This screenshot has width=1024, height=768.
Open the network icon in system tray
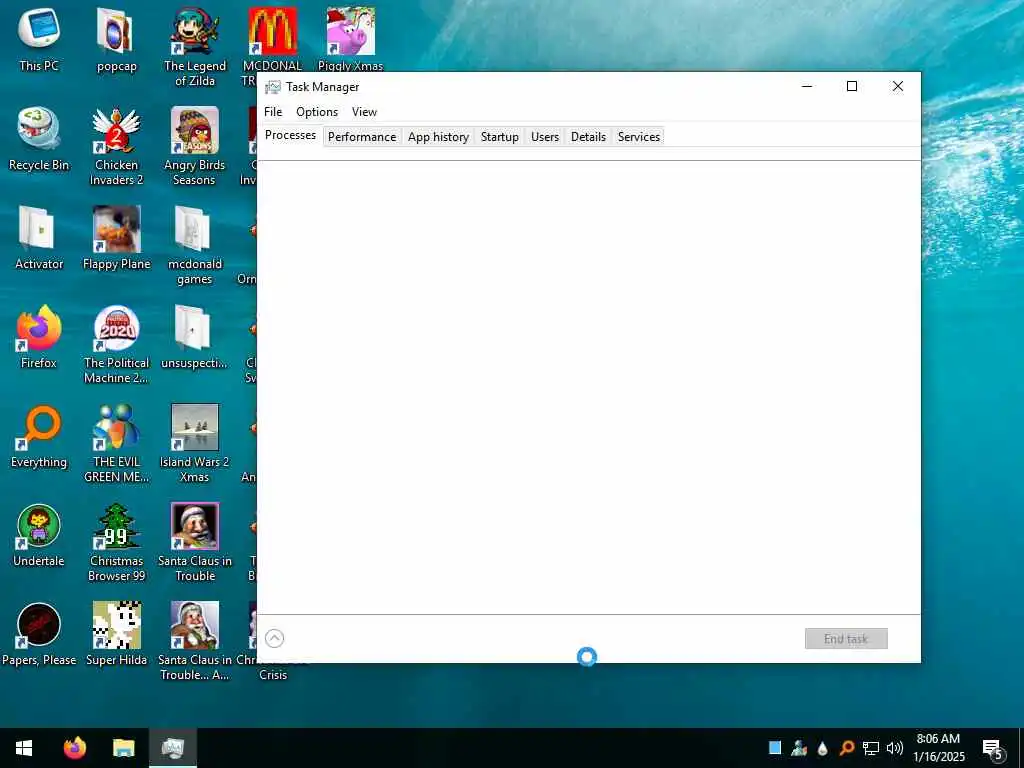click(x=871, y=748)
